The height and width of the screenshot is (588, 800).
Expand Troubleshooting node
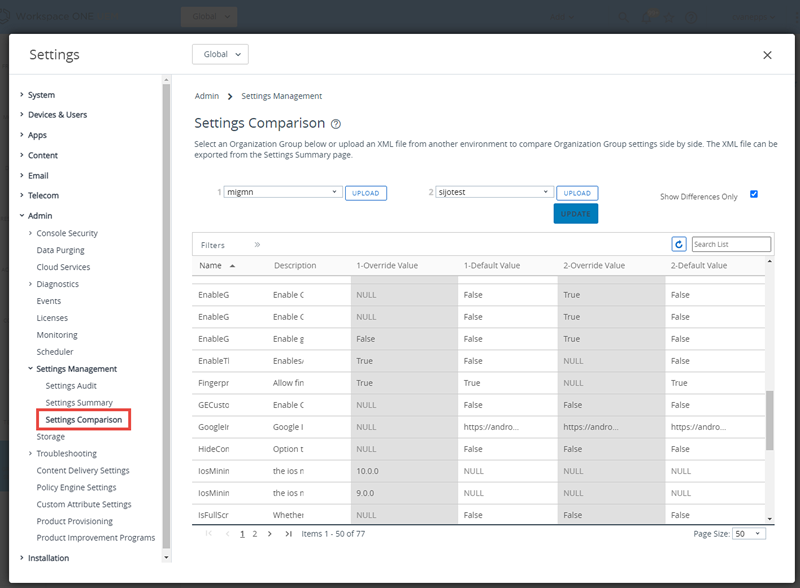30,453
